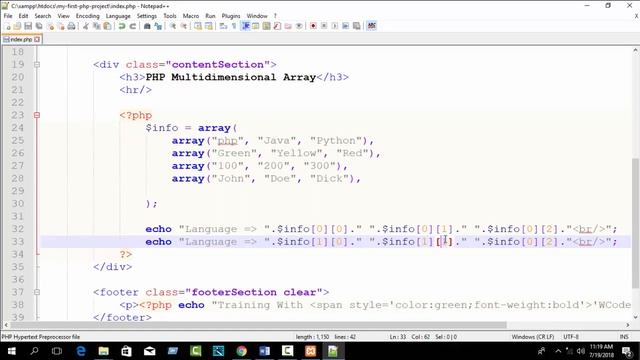The width and height of the screenshot is (640, 360).
Task: Toggle Show All Characters paragraph icon
Action: point(234,26)
